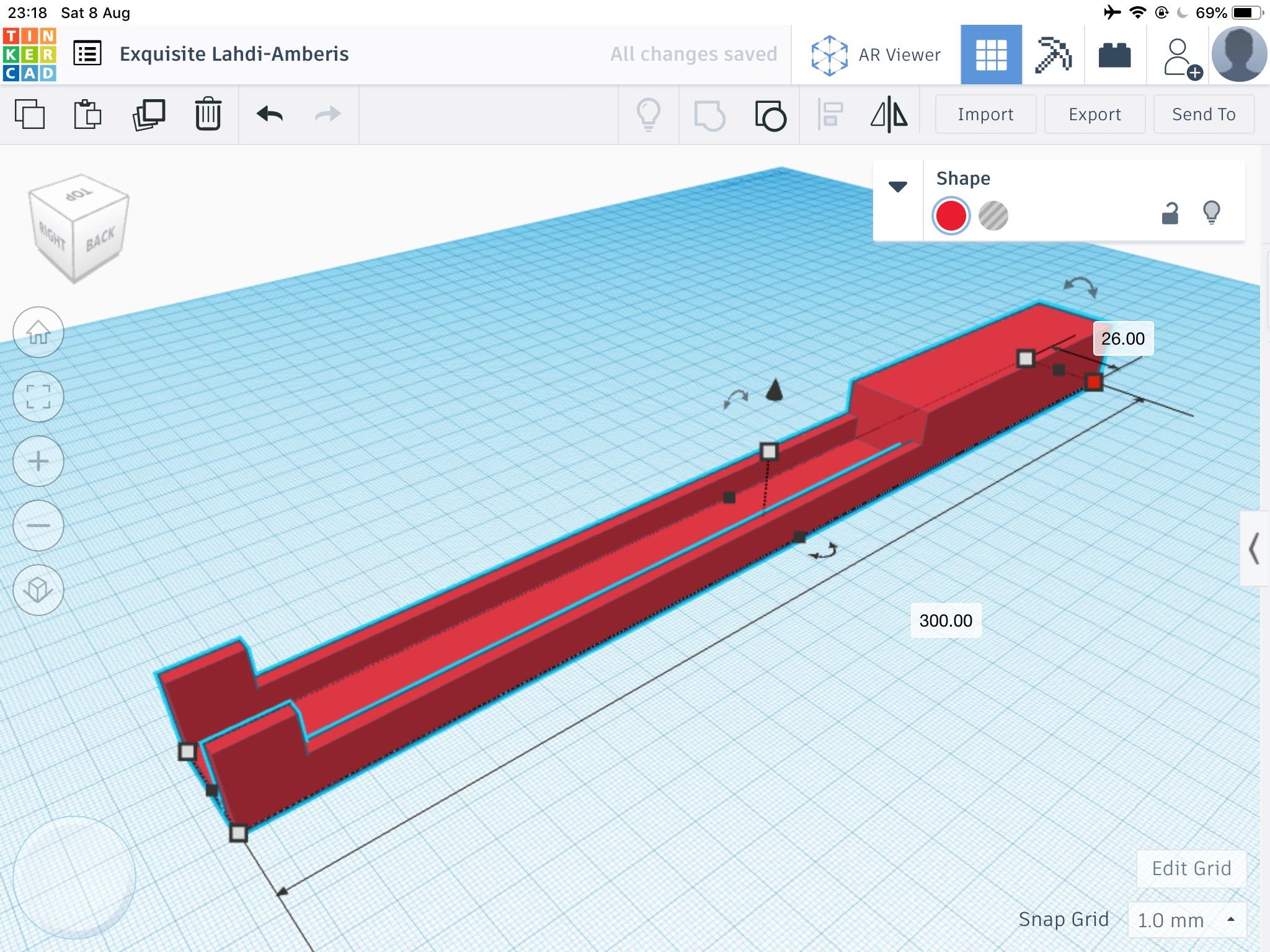Duplicate the selected shape
The width and height of the screenshot is (1270, 952).
149,114
